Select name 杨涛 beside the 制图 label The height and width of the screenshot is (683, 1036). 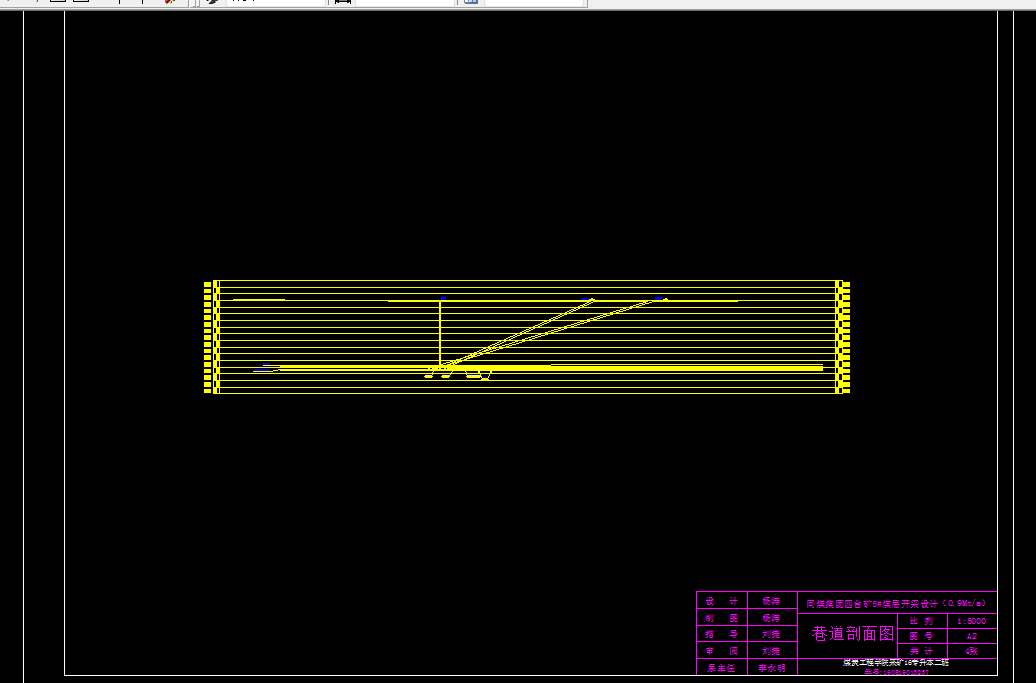(771, 618)
